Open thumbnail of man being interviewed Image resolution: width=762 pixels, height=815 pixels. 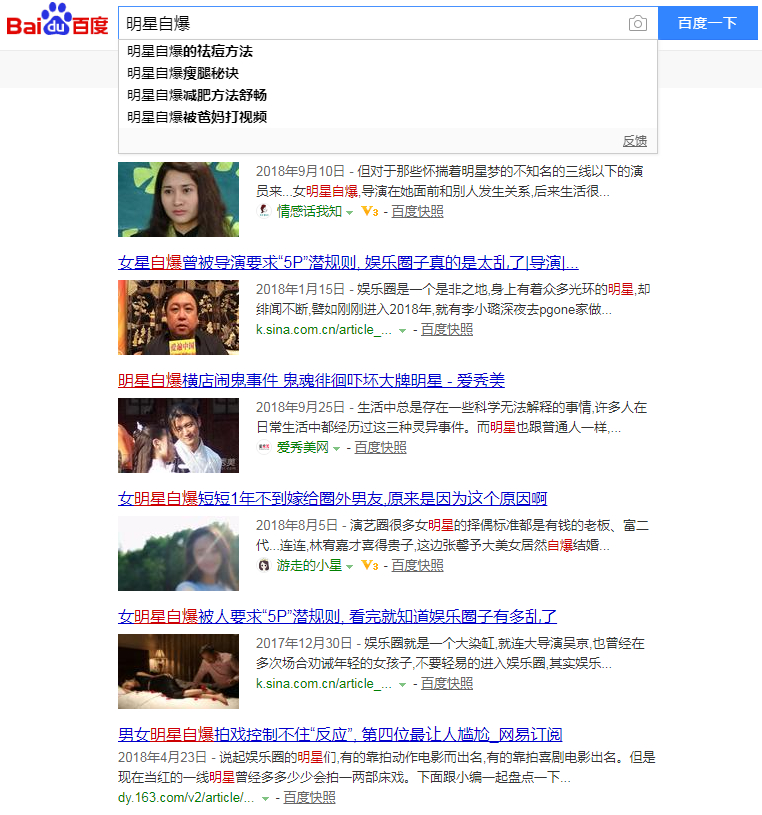(x=178, y=318)
